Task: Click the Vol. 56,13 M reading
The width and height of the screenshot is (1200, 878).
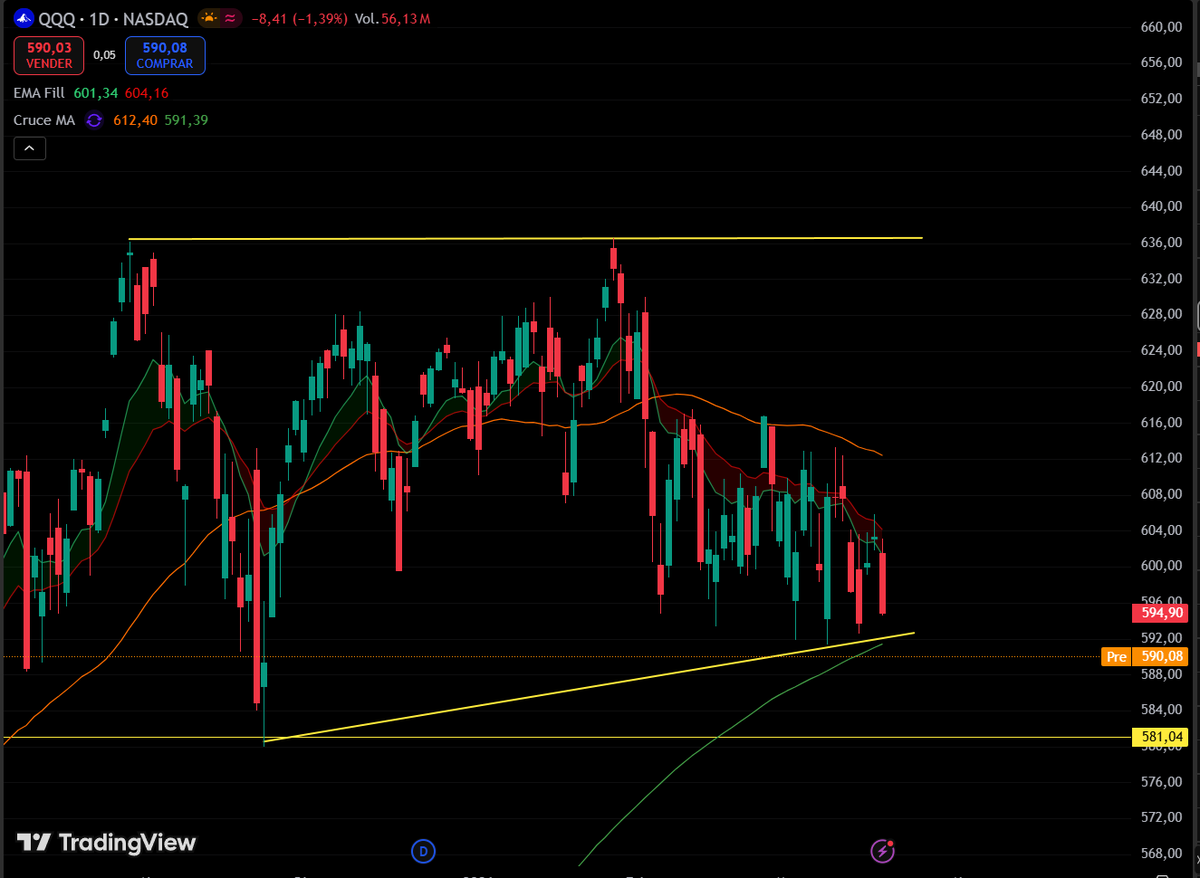Action: [x=393, y=18]
